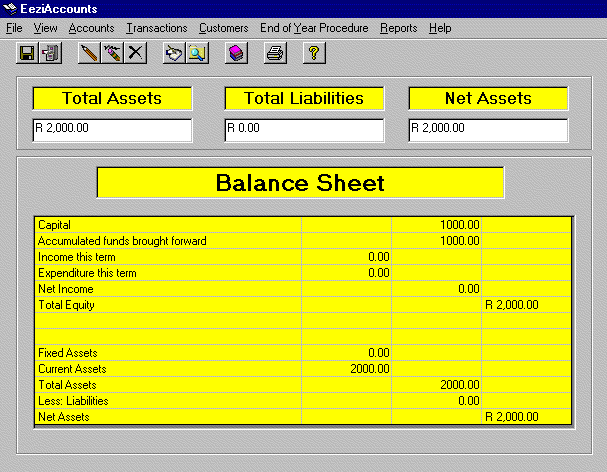The image size is (607, 472).
Task: Open the Customers menu
Action: click(223, 28)
